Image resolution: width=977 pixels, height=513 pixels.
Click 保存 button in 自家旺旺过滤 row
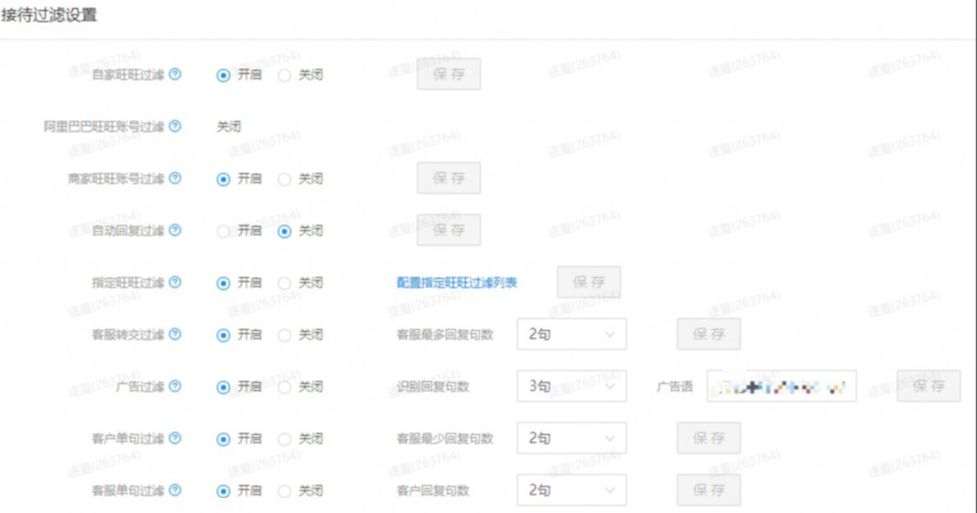click(449, 74)
